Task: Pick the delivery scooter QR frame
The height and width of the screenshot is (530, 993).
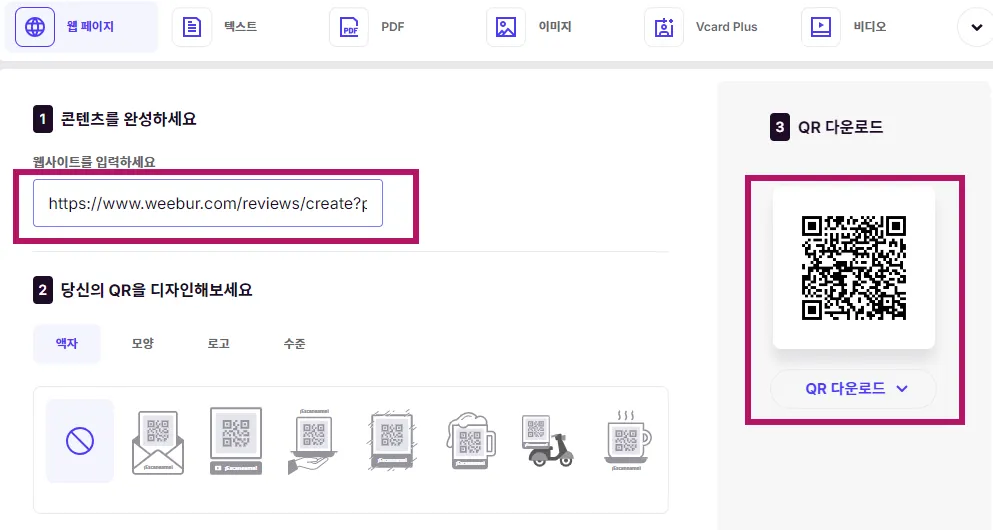Action: pyautogui.click(x=548, y=441)
